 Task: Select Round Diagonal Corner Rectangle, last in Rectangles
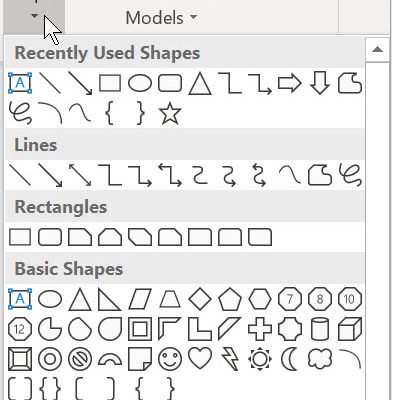[260, 237]
